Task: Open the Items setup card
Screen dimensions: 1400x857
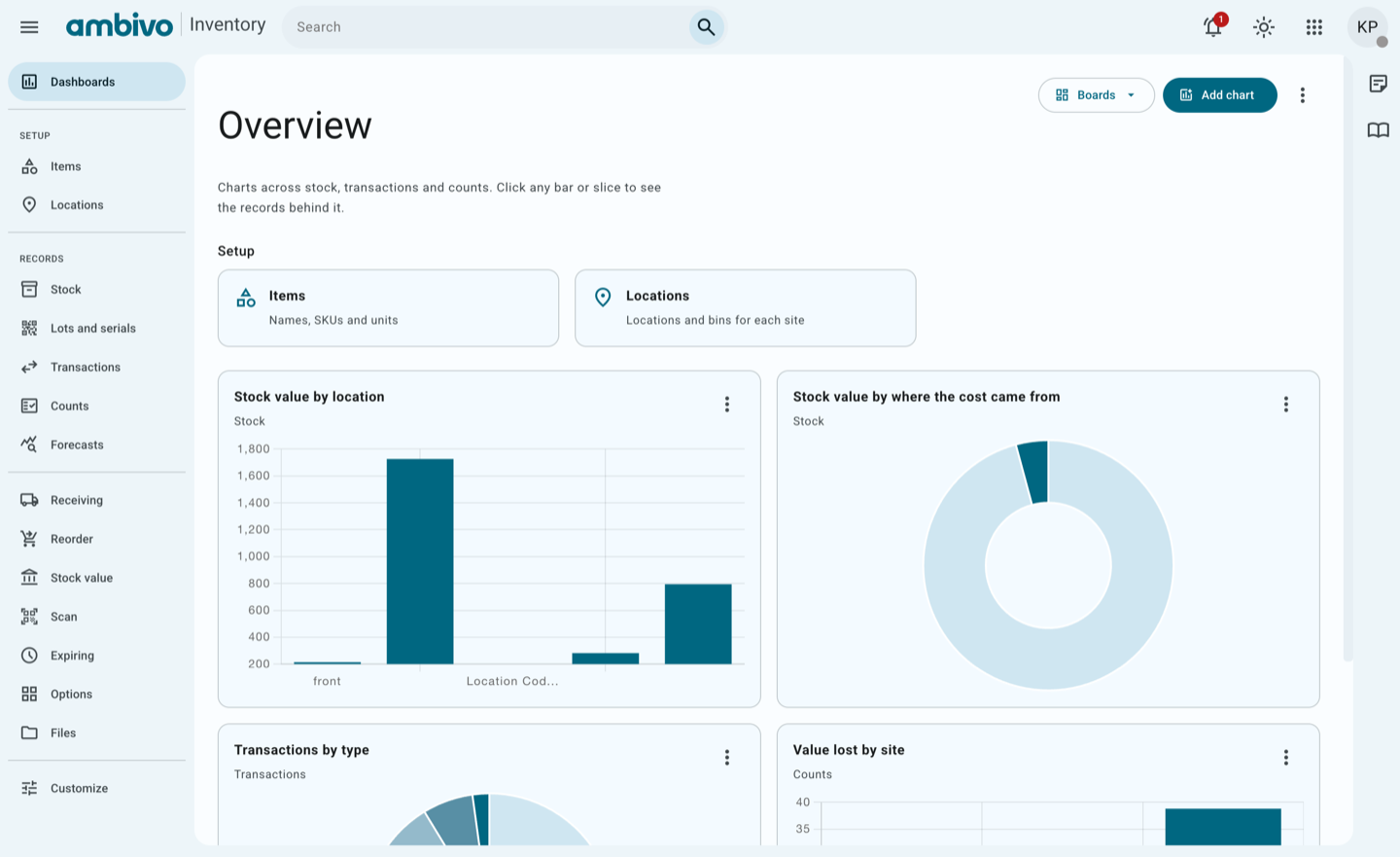Action: pyautogui.click(x=388, y=308)
